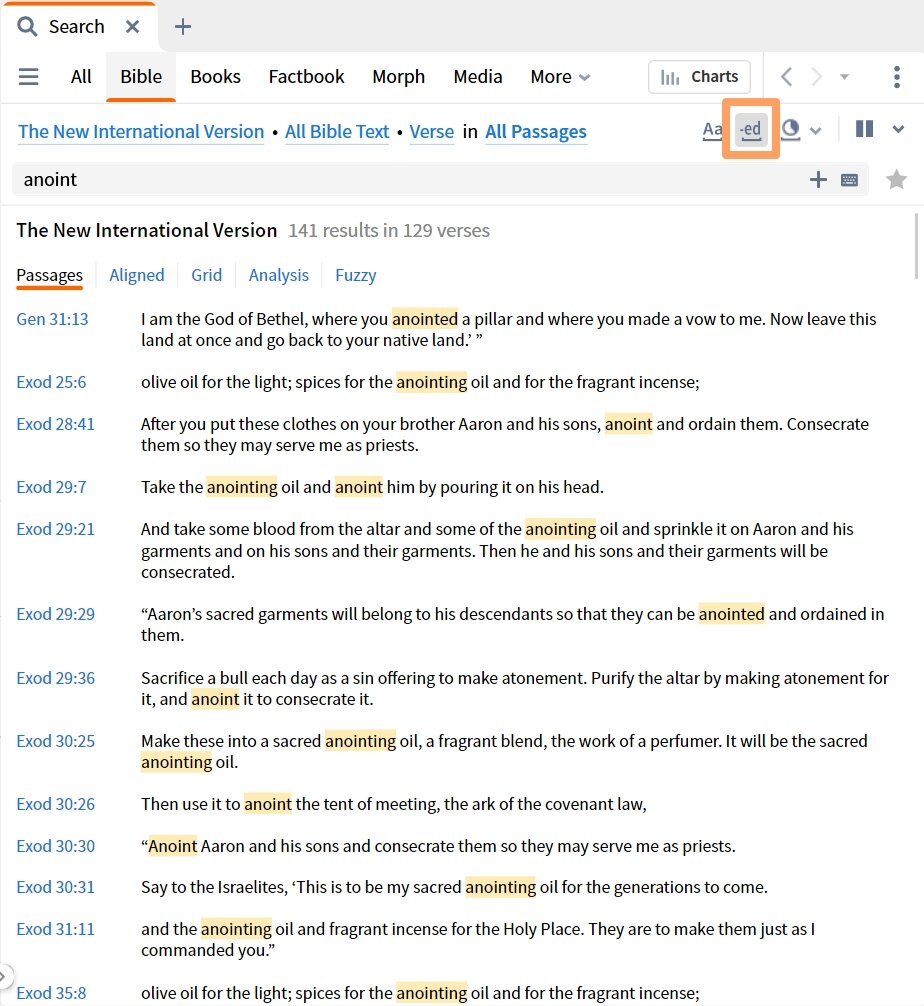Open the Analysis results view

coord(278,275)
